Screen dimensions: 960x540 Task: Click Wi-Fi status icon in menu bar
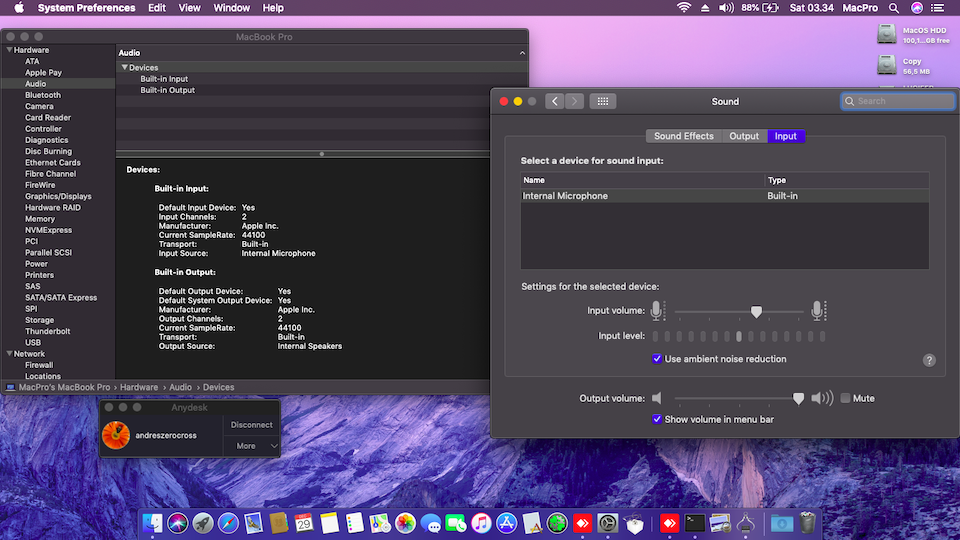684,8
